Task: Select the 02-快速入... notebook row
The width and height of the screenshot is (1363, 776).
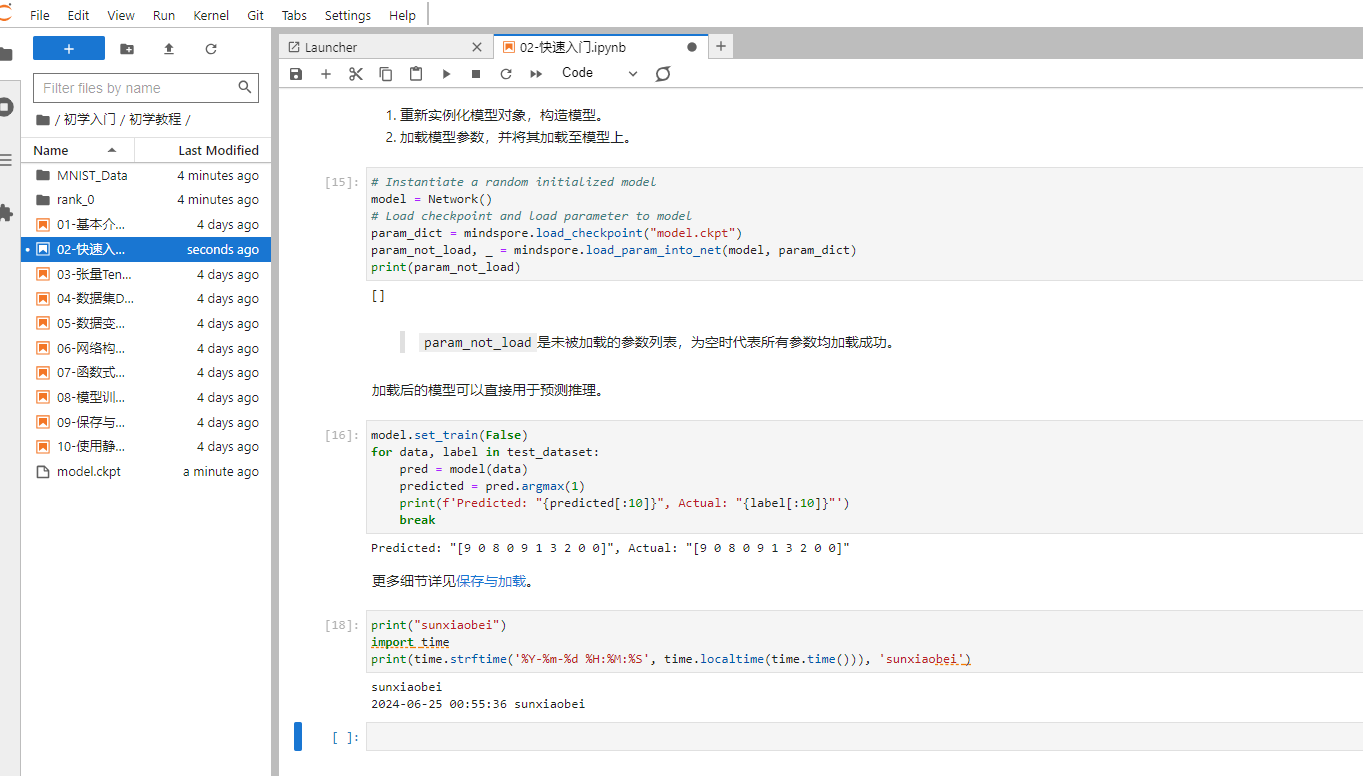Action: tap(146, 250)
